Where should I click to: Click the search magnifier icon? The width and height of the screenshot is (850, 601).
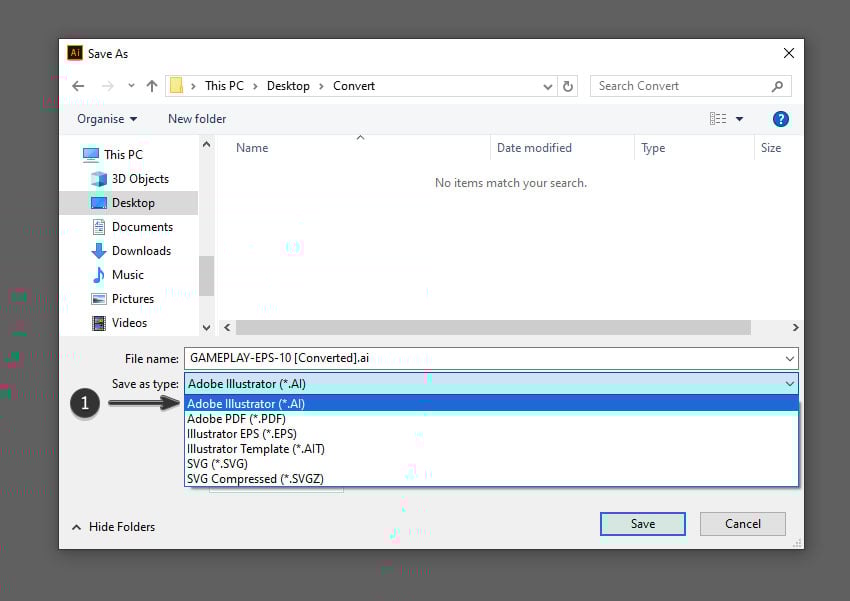point(777,86)
